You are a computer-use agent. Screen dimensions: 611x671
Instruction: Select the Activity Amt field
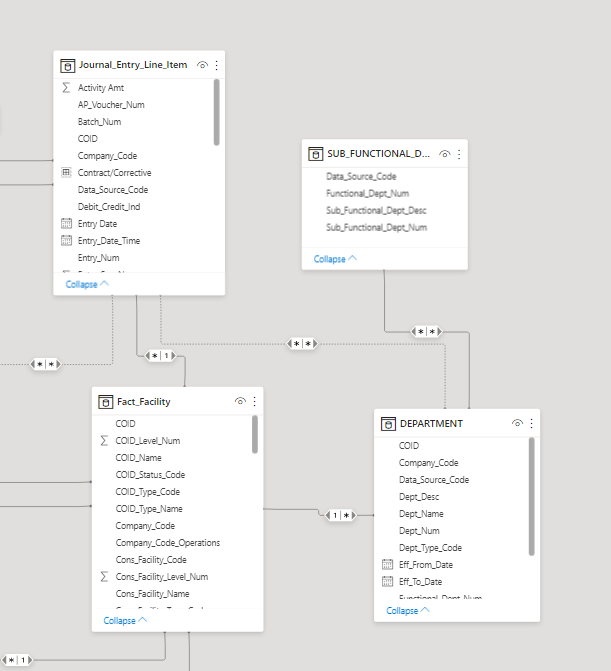click(101, 88)
